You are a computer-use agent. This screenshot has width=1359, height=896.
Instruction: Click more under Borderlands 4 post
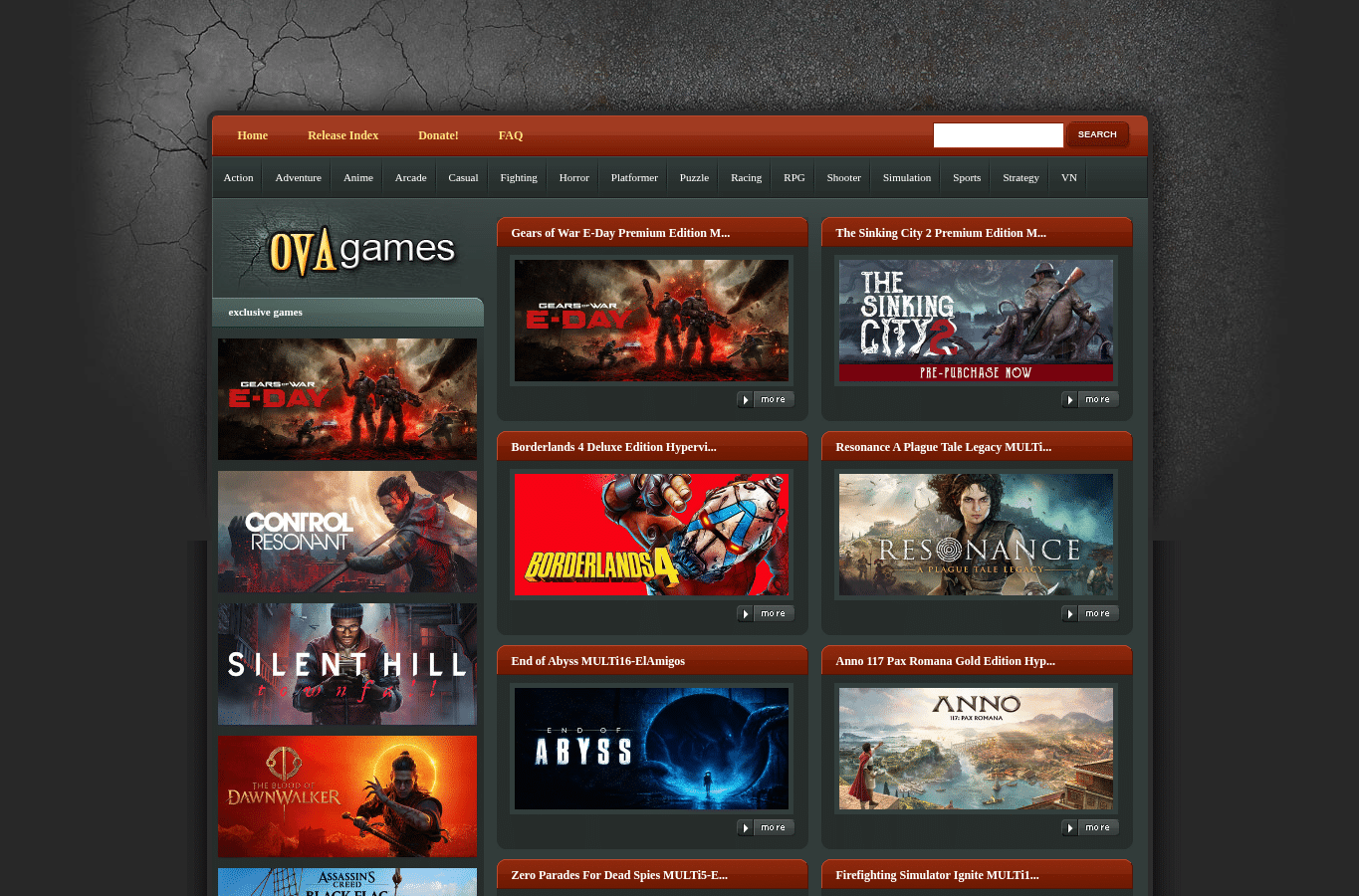pos(766,613)
